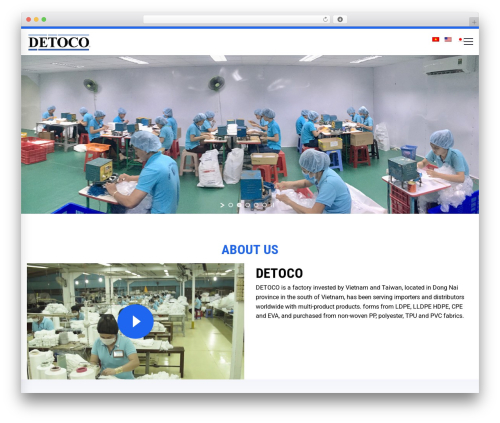Click the DETOCO logo in the header
The height and width of the screenshot is (423, 500).
59,42
